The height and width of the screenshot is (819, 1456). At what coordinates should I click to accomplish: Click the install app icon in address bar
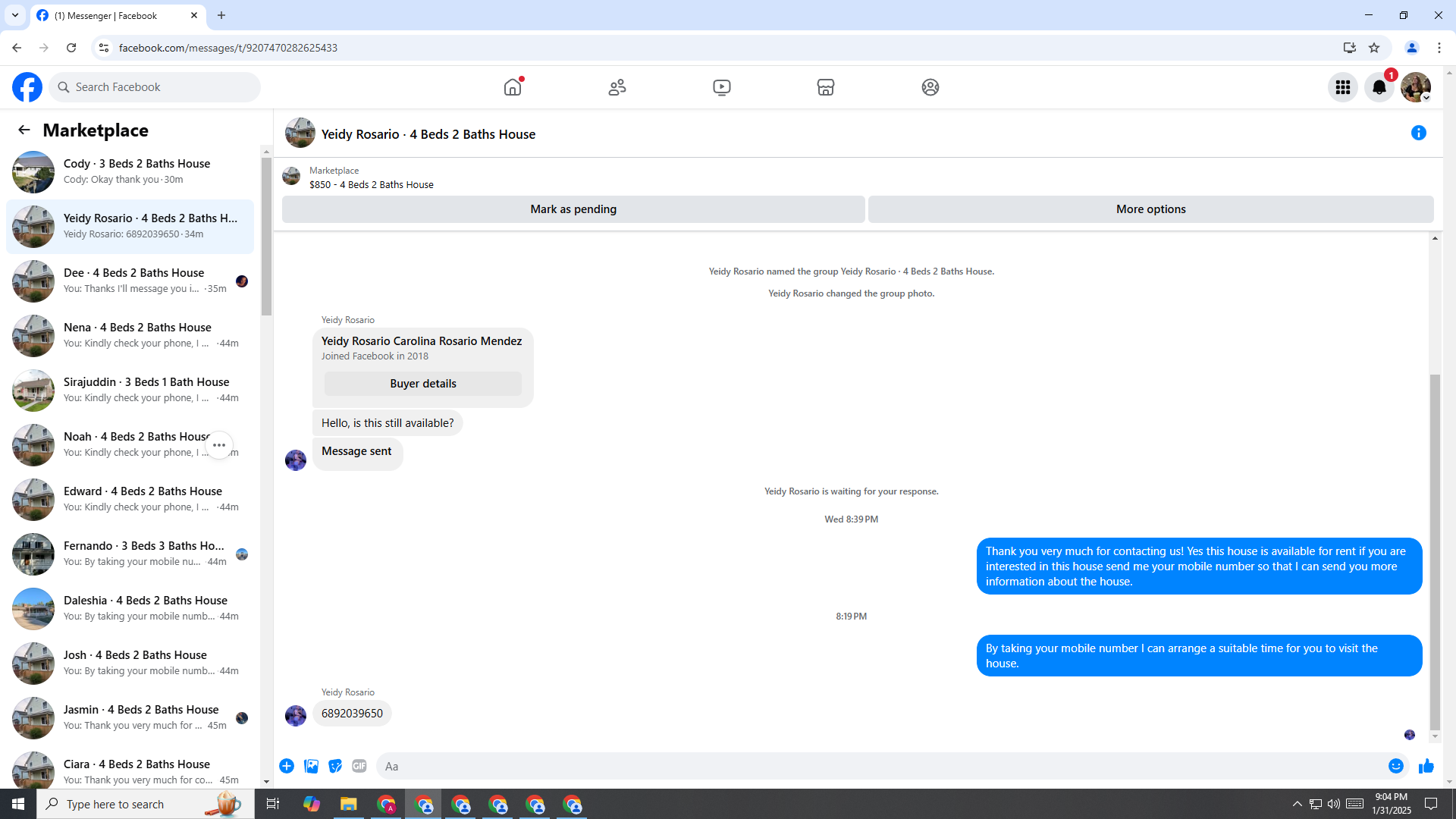pos(1350,48)
